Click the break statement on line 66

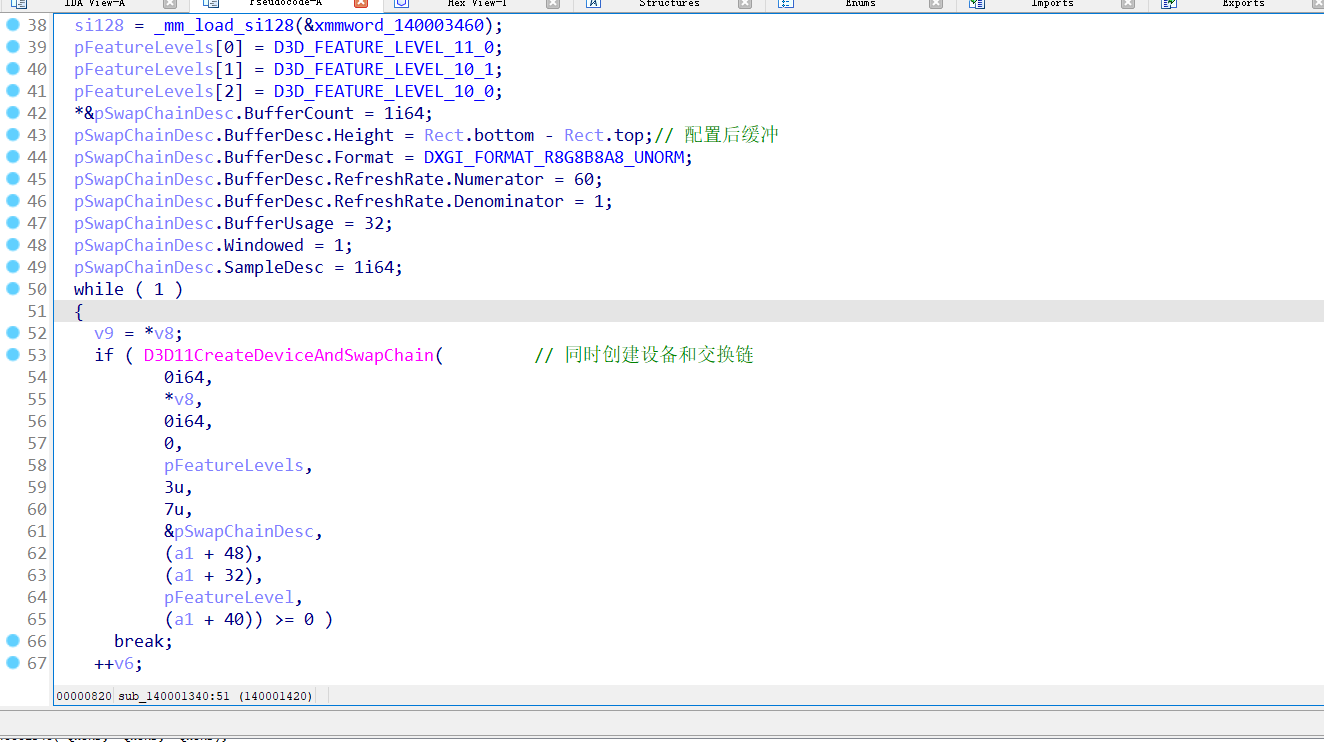pyautogui.click(x=144, y=641)
